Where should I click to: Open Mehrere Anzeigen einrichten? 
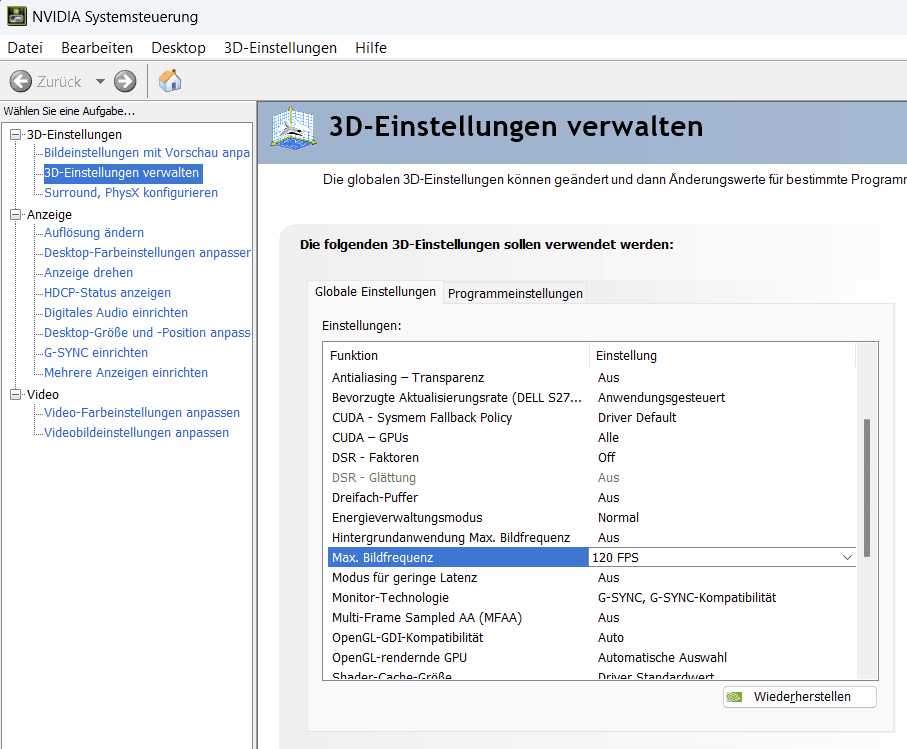tap(126, 372)
